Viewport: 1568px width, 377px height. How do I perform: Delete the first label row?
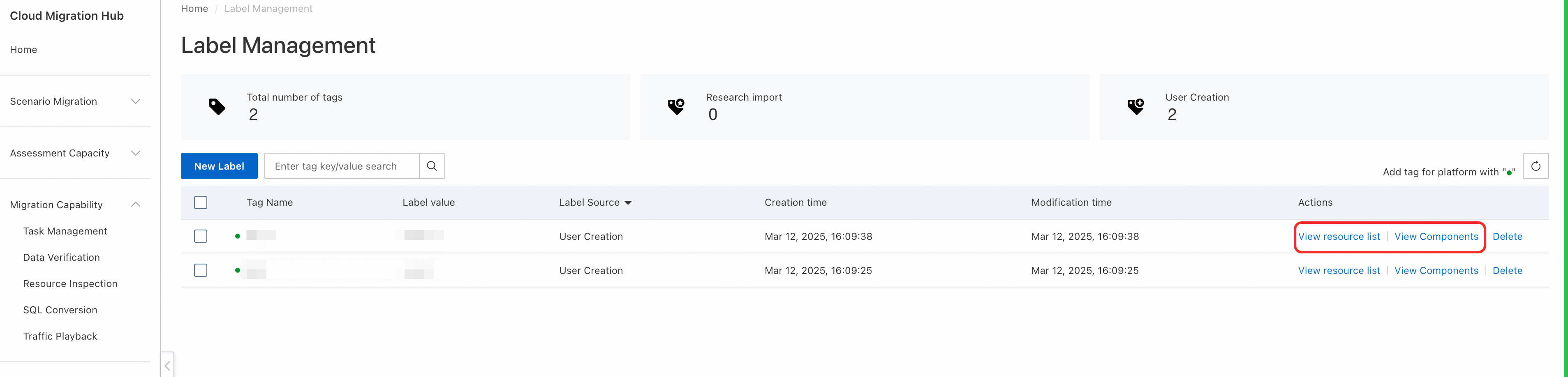[1507, 237]
